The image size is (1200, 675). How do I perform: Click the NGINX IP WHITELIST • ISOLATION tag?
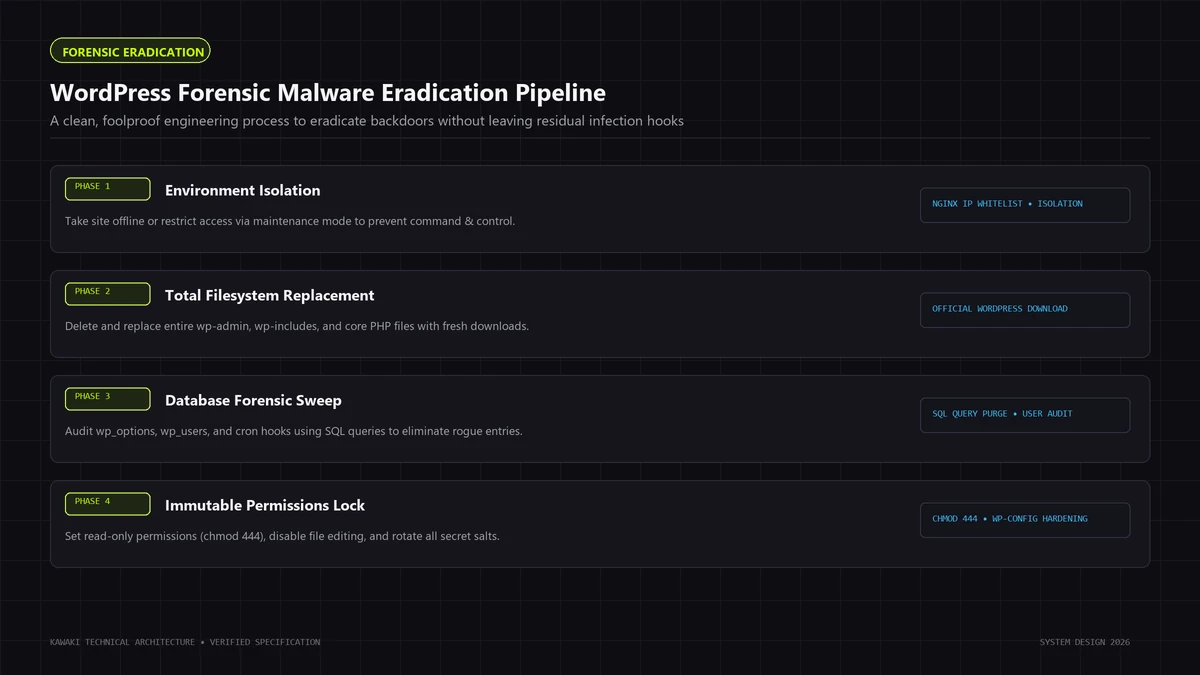point(1025,205)
